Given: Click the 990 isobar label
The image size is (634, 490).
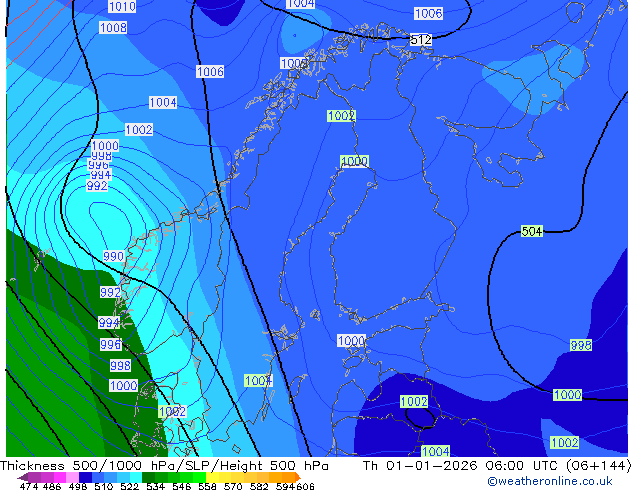Looking at the screenshot, I should point(113,256).
